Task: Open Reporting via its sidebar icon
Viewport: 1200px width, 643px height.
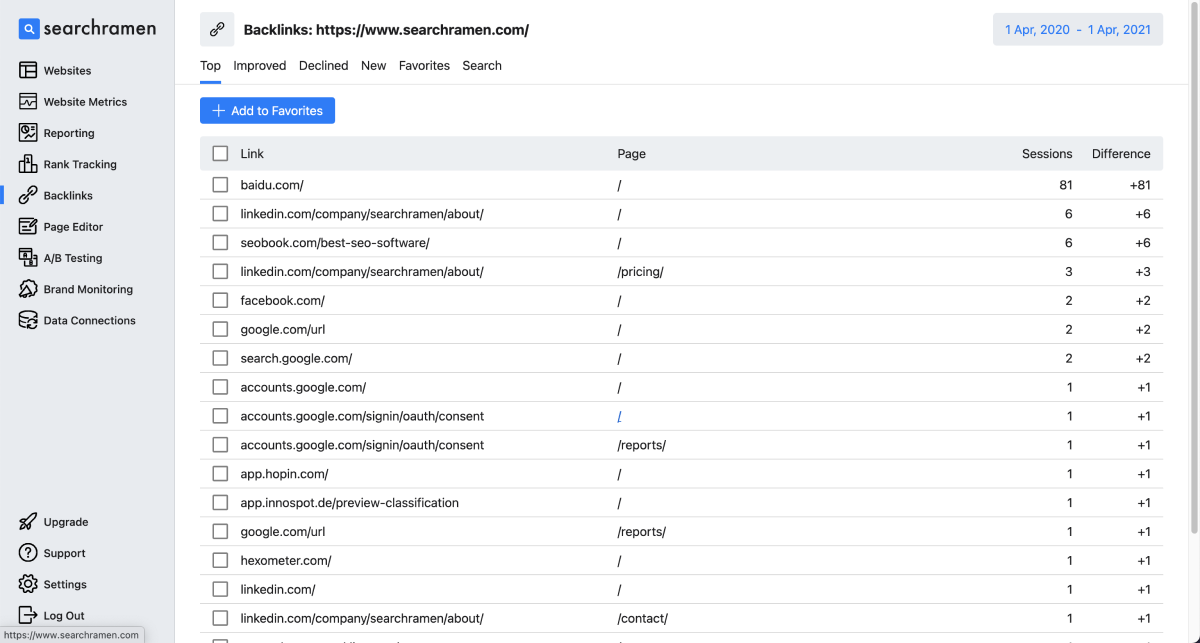Action: click(x=28, y=133)
